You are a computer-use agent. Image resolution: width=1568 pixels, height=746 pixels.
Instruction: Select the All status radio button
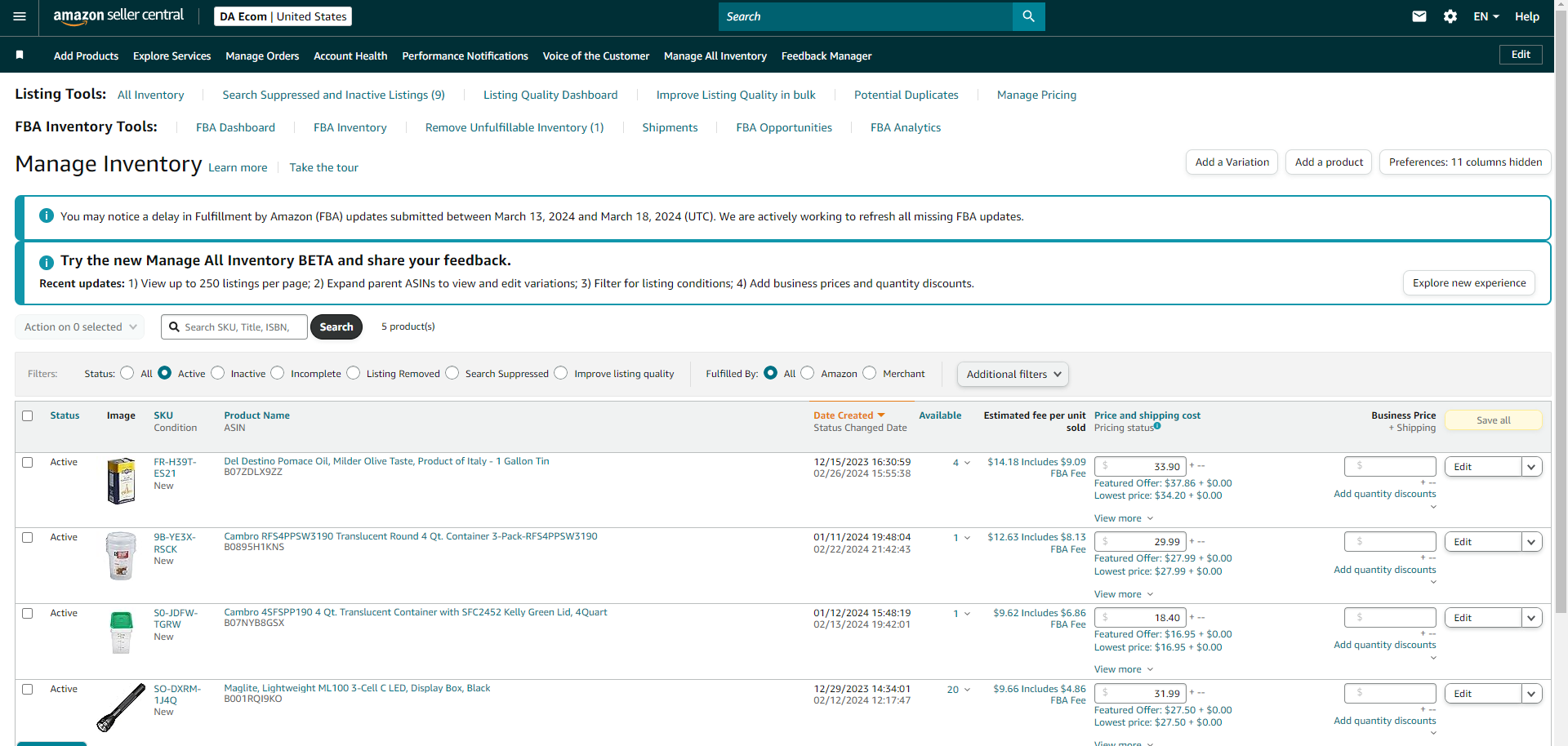[127, 373]
